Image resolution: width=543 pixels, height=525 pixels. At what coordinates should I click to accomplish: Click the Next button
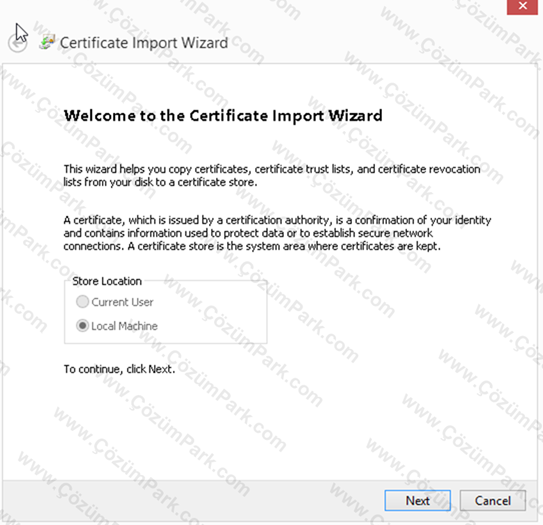click(417, 500)
